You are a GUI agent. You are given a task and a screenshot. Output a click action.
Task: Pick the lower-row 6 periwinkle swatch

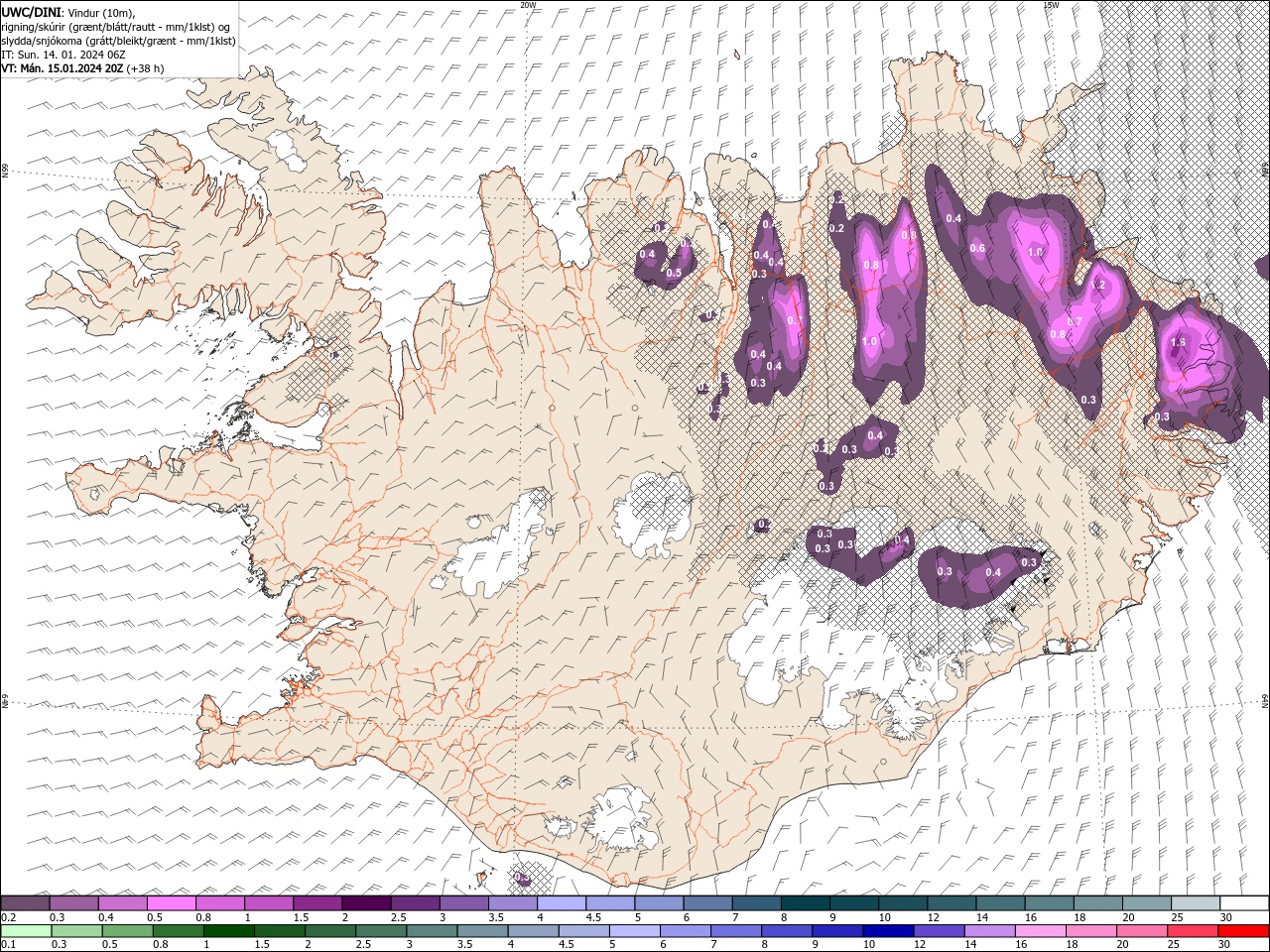click(686, 931)
